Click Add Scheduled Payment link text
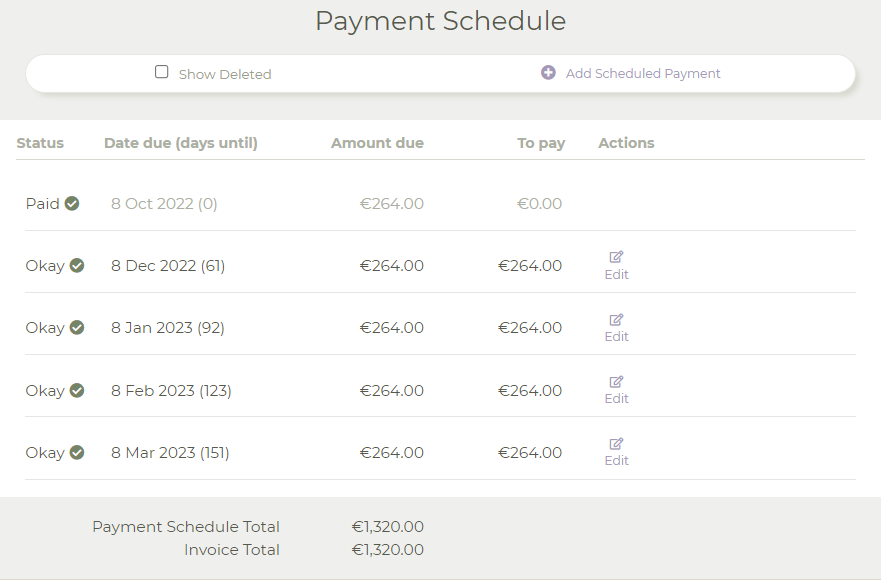The width and height of the screenshot is (881, 586). tap(643, 74)
